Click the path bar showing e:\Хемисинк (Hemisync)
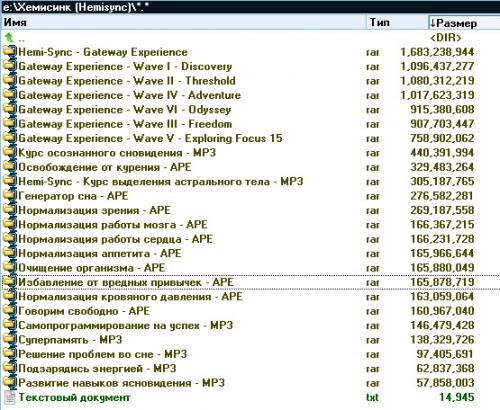This screenshot has height=410, width=500. coord(250,7)
